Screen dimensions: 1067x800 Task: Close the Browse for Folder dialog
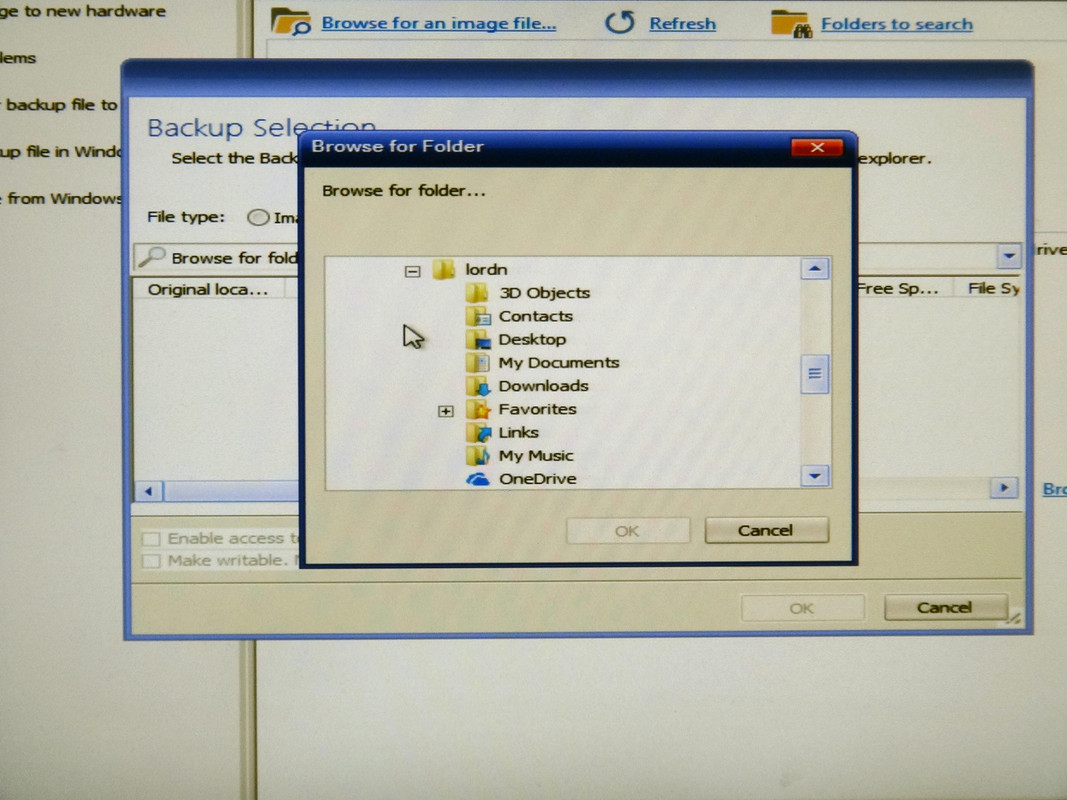[817, 148]
